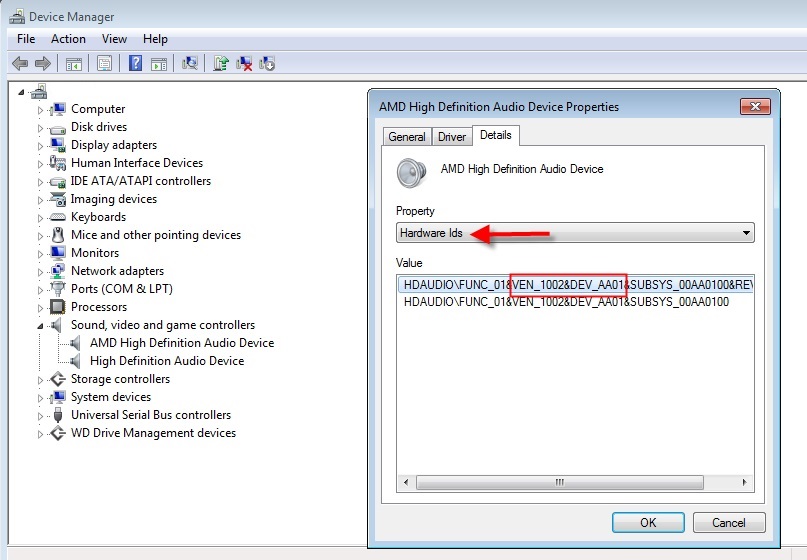The width and height of the screenshot is (807, 560).
Task: Click the Processors chip icon
Action: click(x=57, y=307)
